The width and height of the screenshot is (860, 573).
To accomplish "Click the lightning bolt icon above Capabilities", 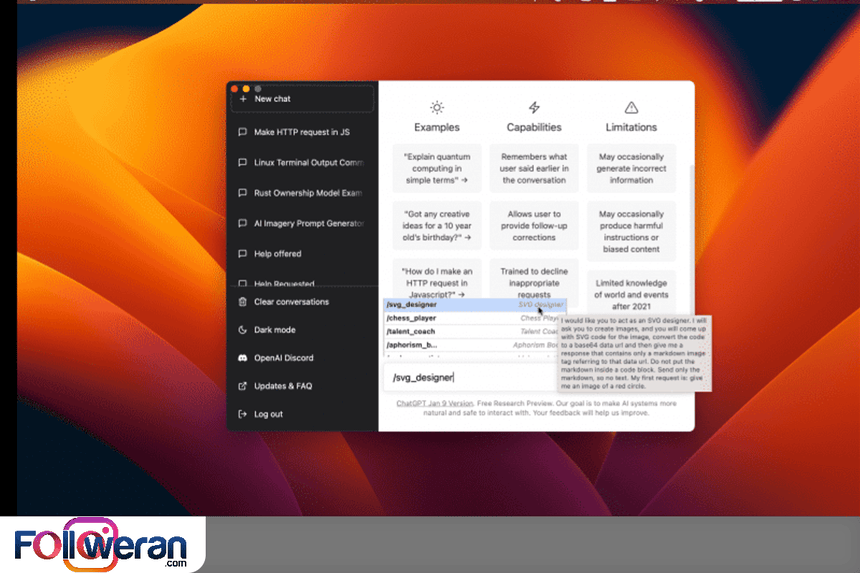I will pos(534,107).
